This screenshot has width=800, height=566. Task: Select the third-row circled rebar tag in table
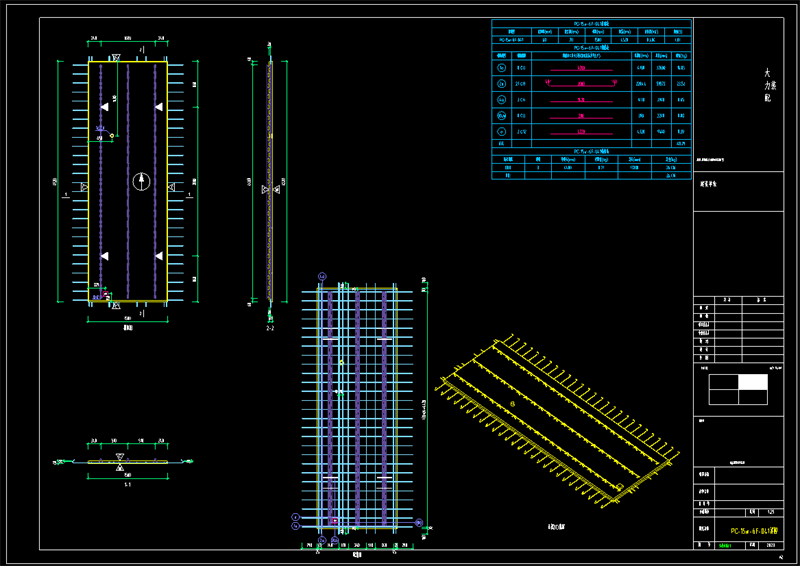502,100
